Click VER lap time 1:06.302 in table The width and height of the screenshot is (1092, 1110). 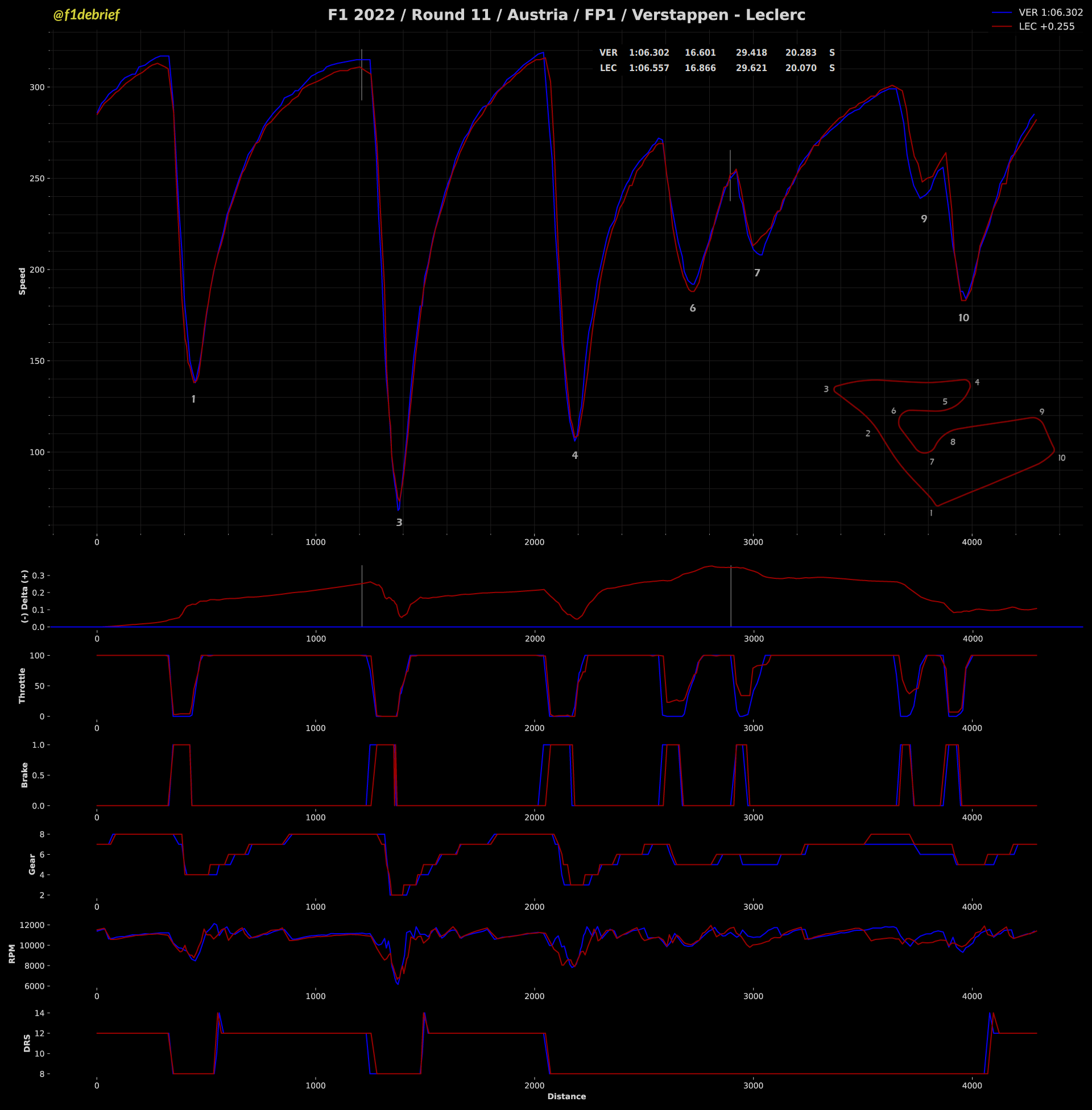[649, 53]
